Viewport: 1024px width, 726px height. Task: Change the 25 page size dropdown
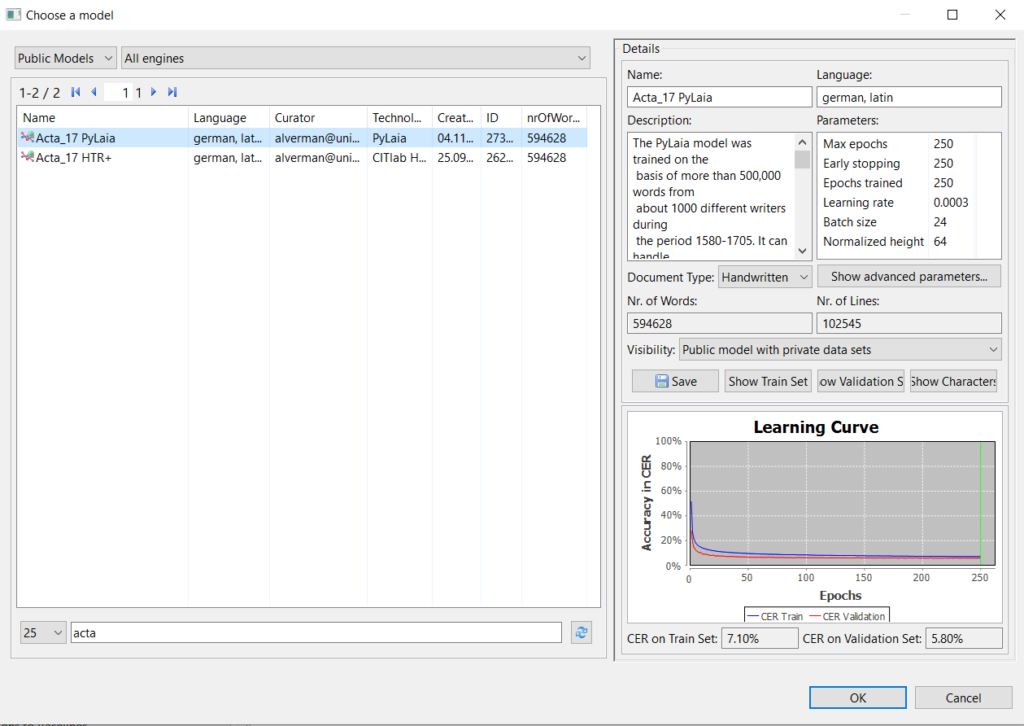(x=43, y=633)
